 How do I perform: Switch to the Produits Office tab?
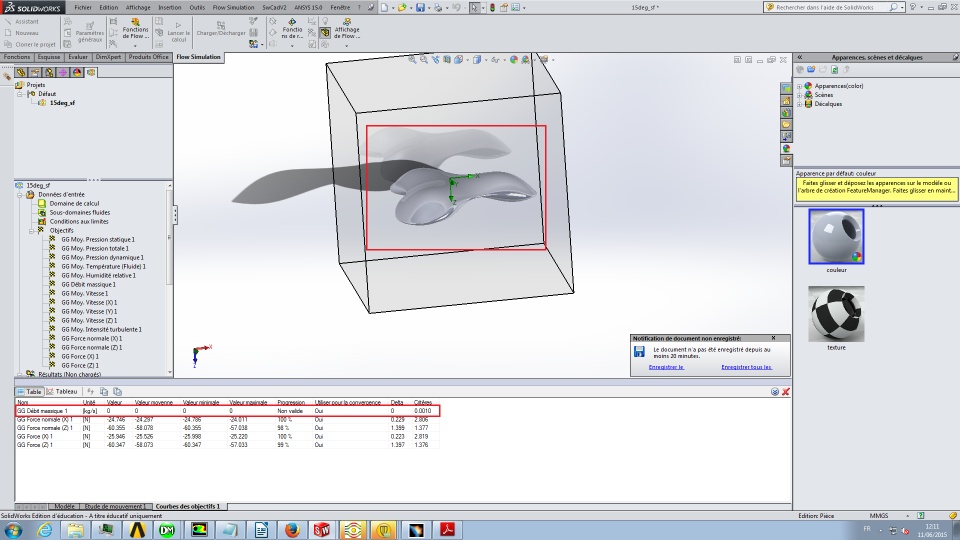[x=148, y=57]
